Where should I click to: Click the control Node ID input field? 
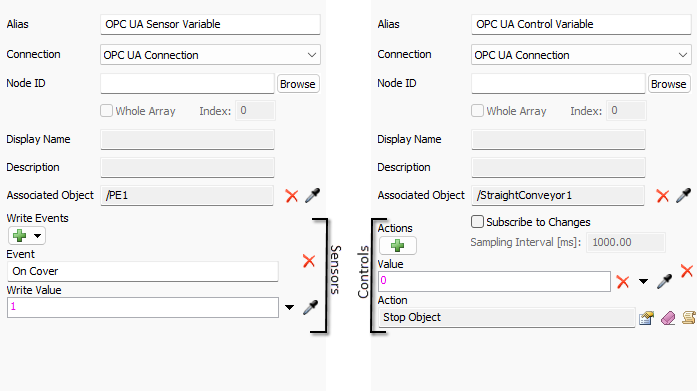pyautogui.click(x=558, y=84)
